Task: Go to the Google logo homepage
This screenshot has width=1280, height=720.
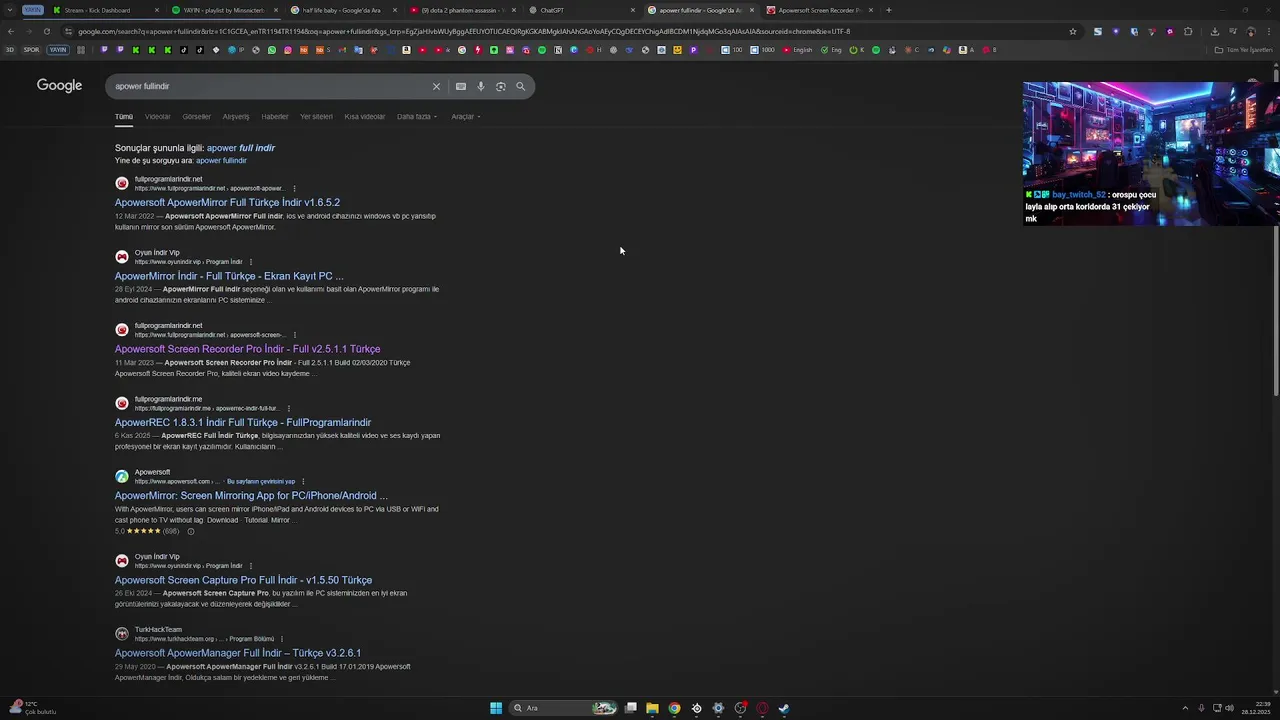Action: click(x=59, y=86)
